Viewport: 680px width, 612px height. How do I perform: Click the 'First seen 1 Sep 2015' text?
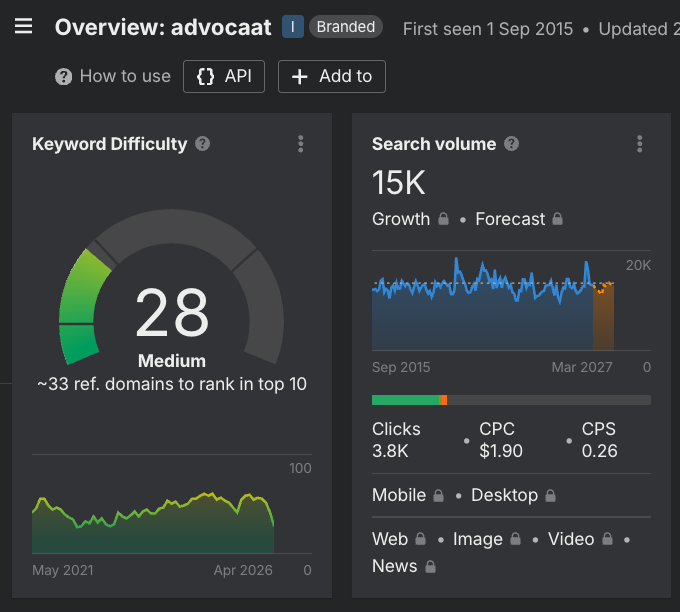pos(488,29)
